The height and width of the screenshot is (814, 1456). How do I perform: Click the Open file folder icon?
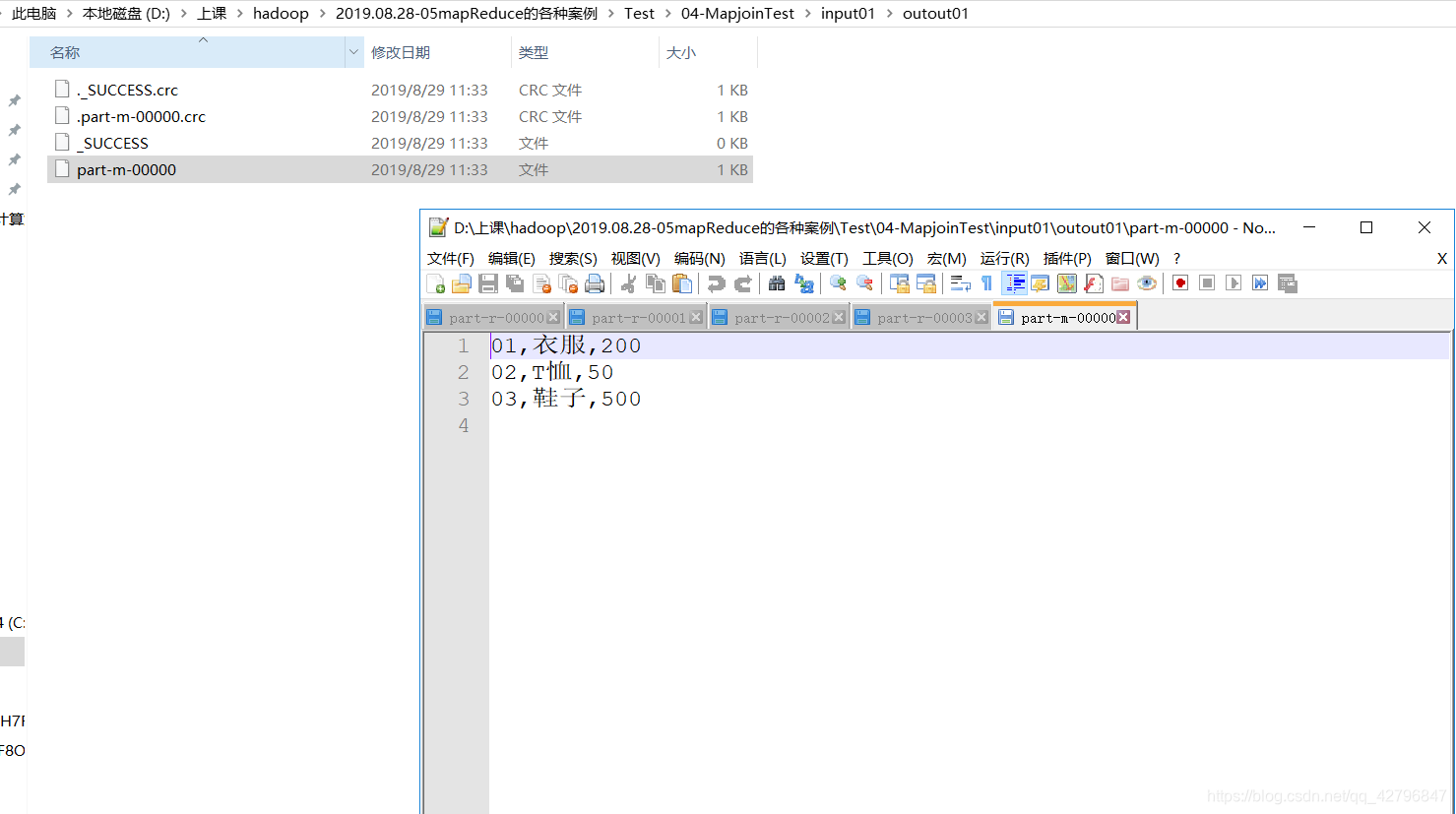(x=462, y=283)
